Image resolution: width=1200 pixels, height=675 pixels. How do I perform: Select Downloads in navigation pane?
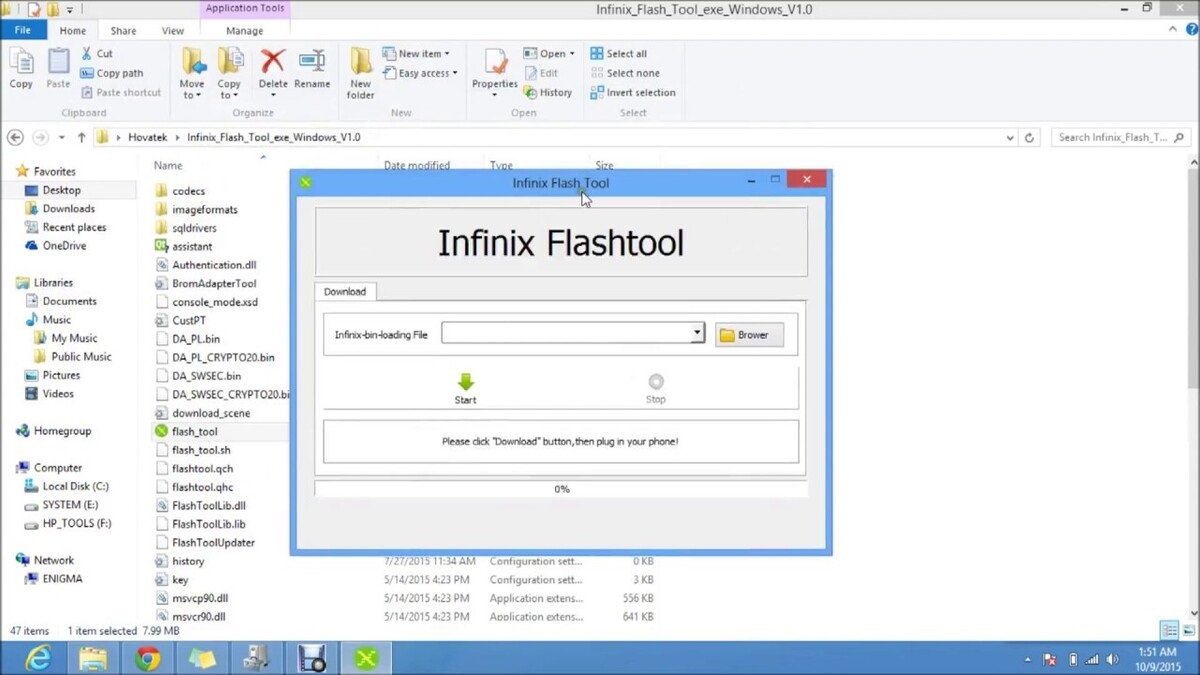pyautogui.click(x=68, y=208)
